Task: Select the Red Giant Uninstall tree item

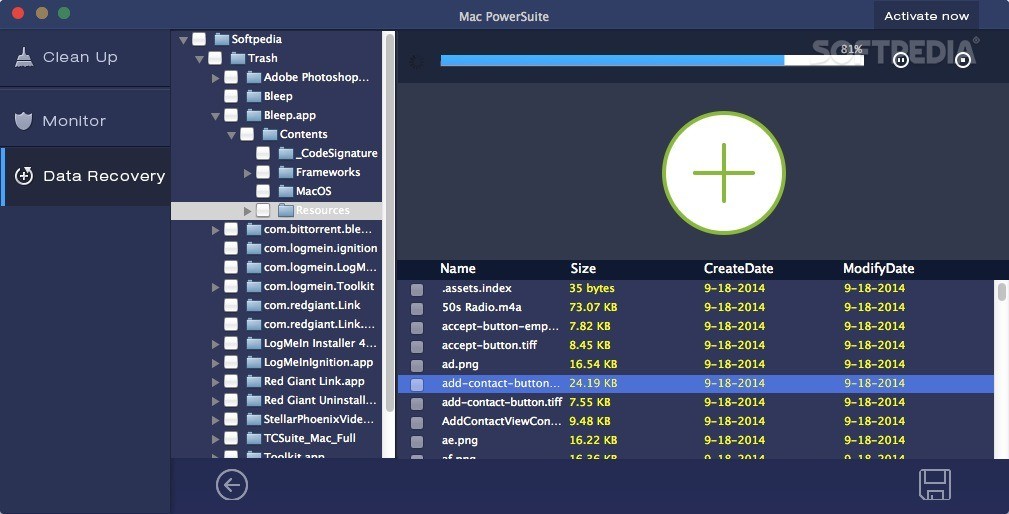Action: (320, 400)
